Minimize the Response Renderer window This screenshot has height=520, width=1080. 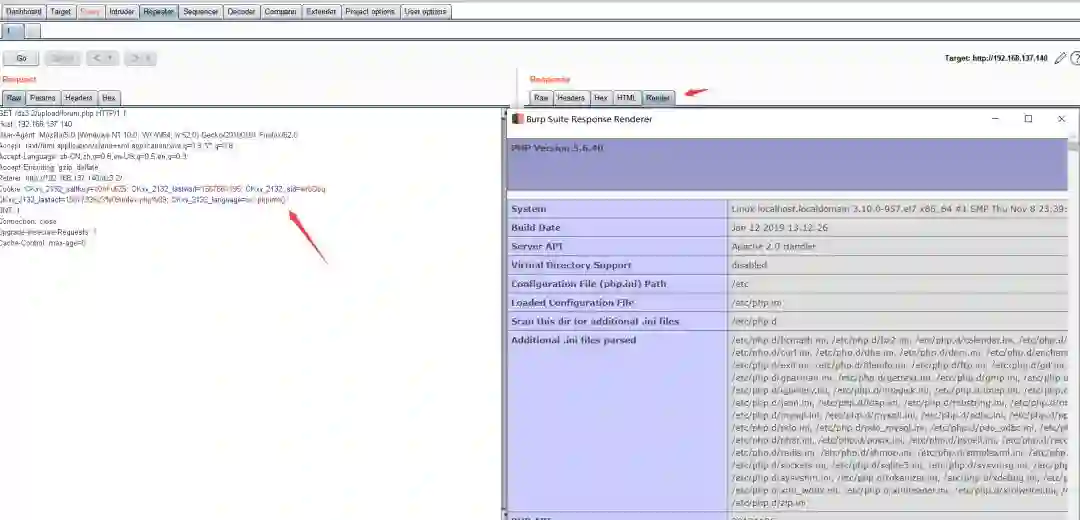[x=996, y=118]
